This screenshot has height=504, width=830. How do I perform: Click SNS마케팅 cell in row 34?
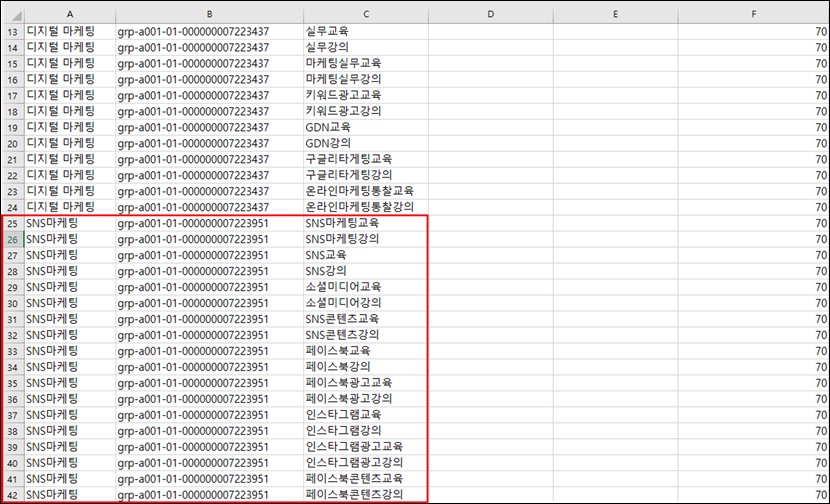click(x=70, y=367)
